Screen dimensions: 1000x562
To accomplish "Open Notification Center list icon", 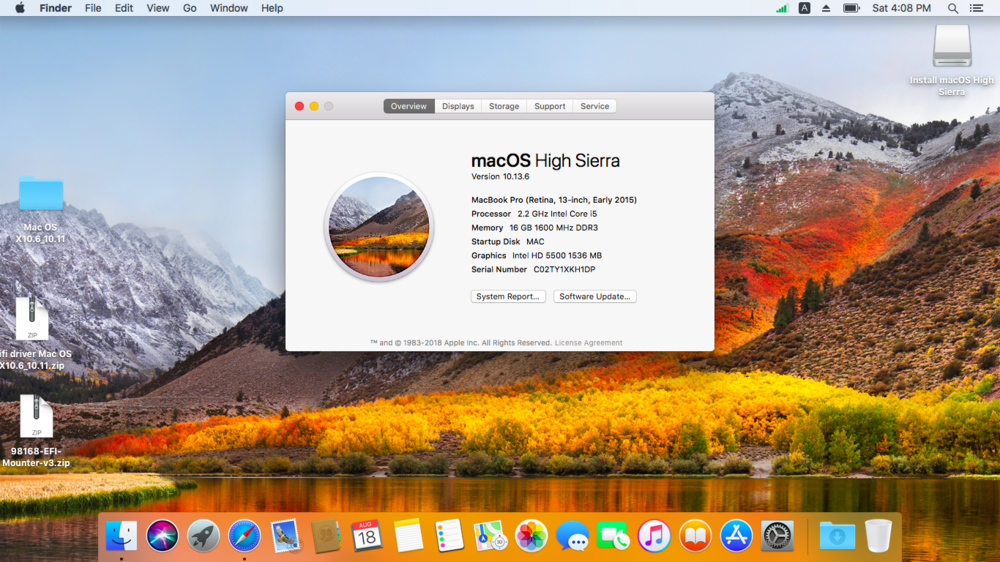I will point(979,8).
